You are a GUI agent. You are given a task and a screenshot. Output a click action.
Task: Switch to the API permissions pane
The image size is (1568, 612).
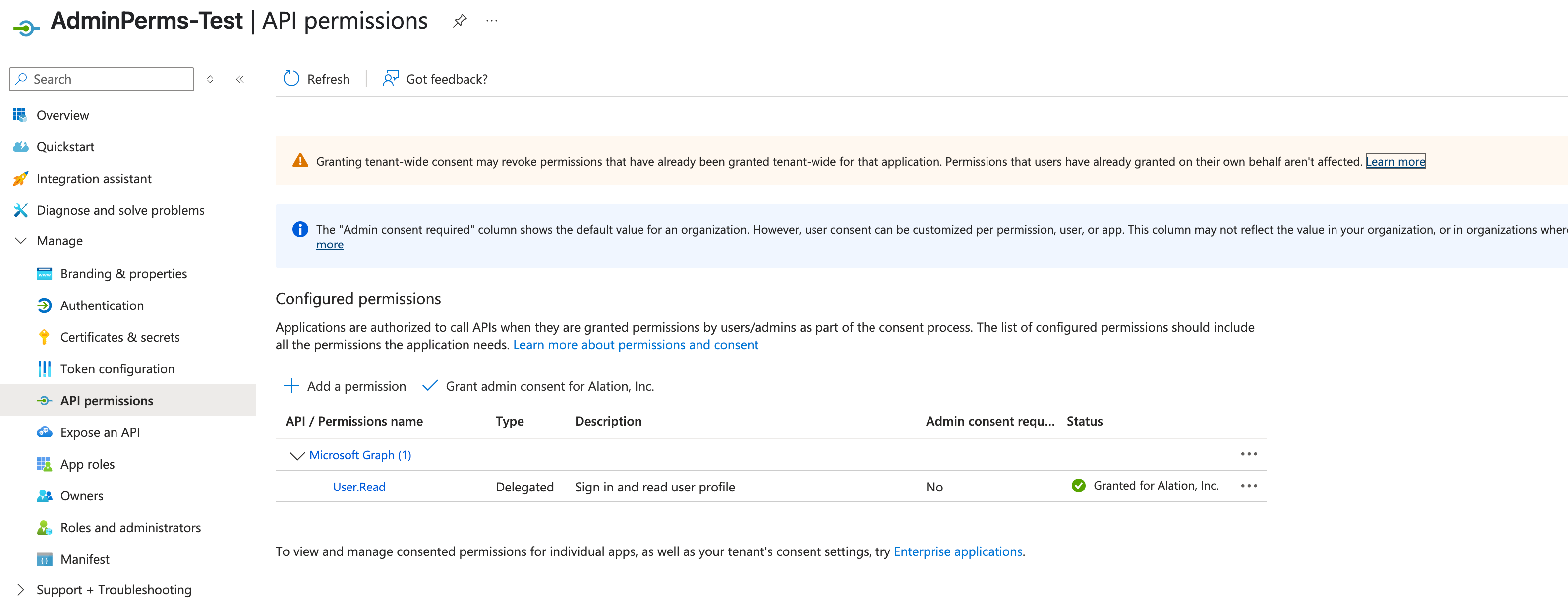pyautogui.click(x=107, y=400)
